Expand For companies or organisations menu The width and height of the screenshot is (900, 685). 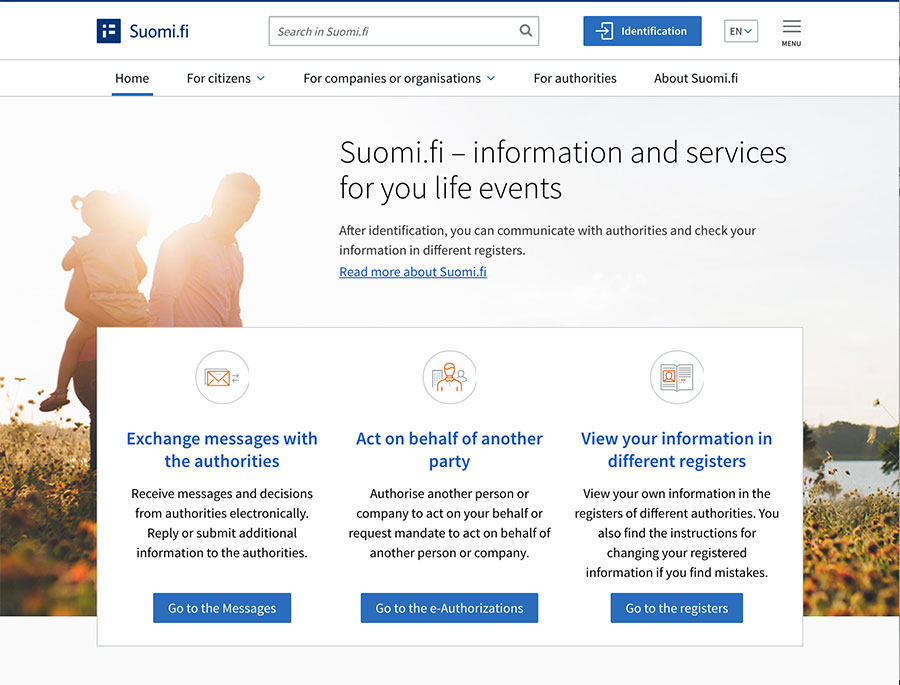point(399,78)
